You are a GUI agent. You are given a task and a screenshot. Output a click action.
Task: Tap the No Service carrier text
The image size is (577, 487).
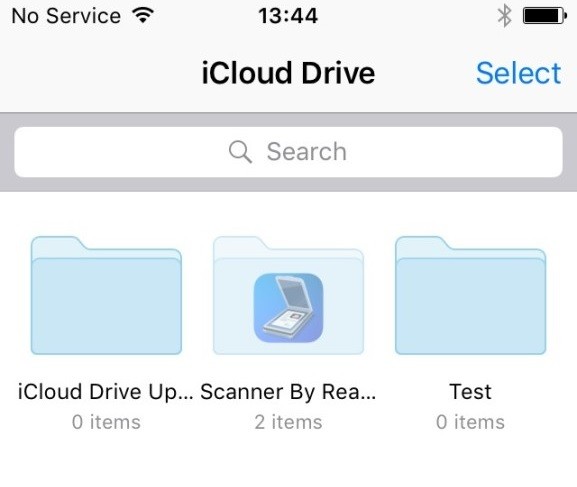click(x=66, y=16)
